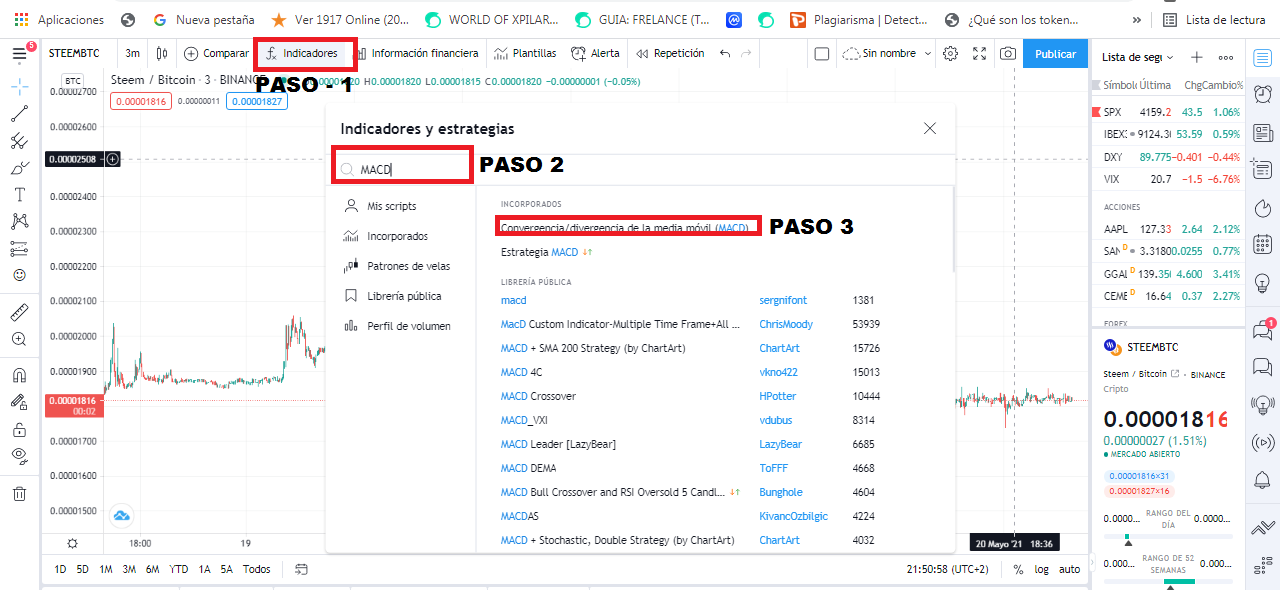Open LazyBear author link
The width and height of the screenshot is (1280, 590).
click(x=782, y=444)
